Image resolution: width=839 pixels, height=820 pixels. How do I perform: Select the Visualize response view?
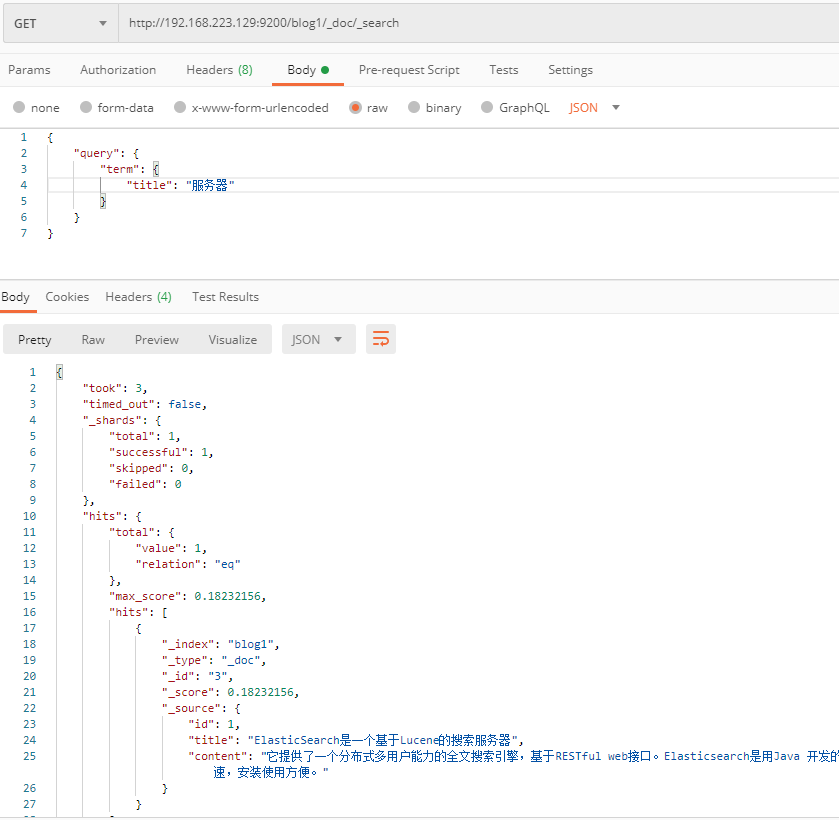pyautogui.click(x=233, y=340)
